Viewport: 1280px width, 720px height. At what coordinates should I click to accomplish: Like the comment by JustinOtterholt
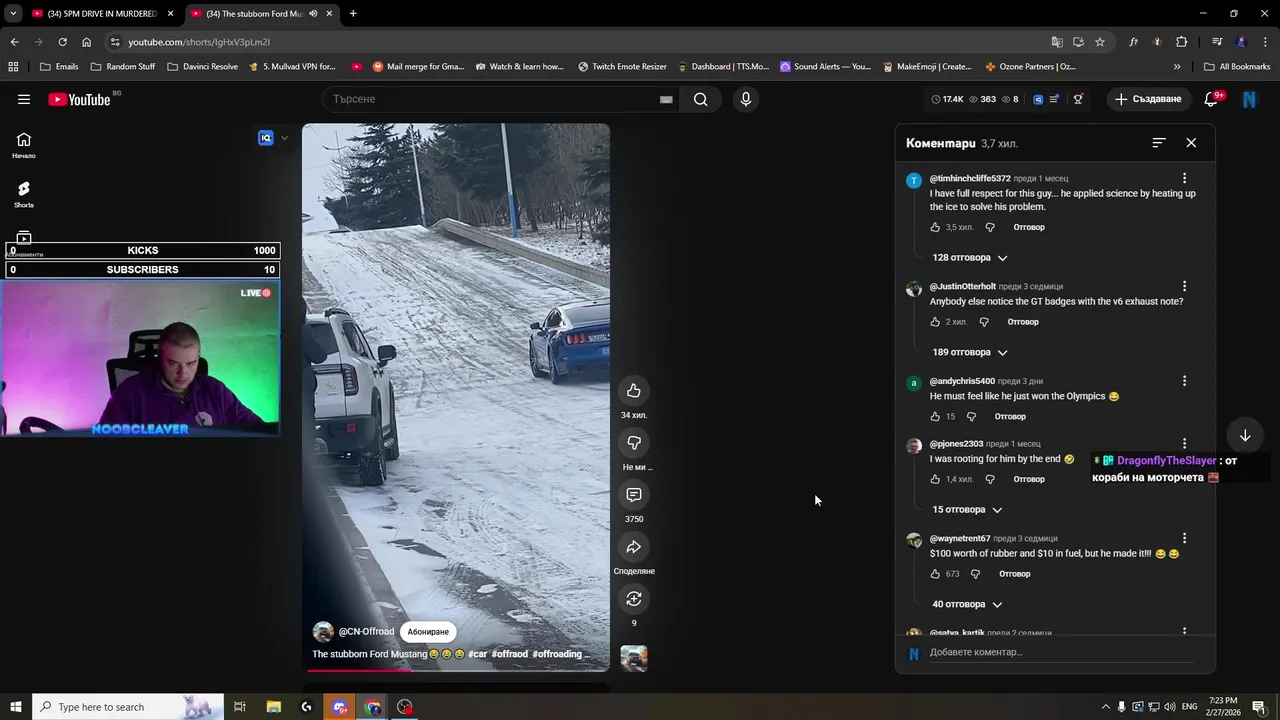[935, 322]
